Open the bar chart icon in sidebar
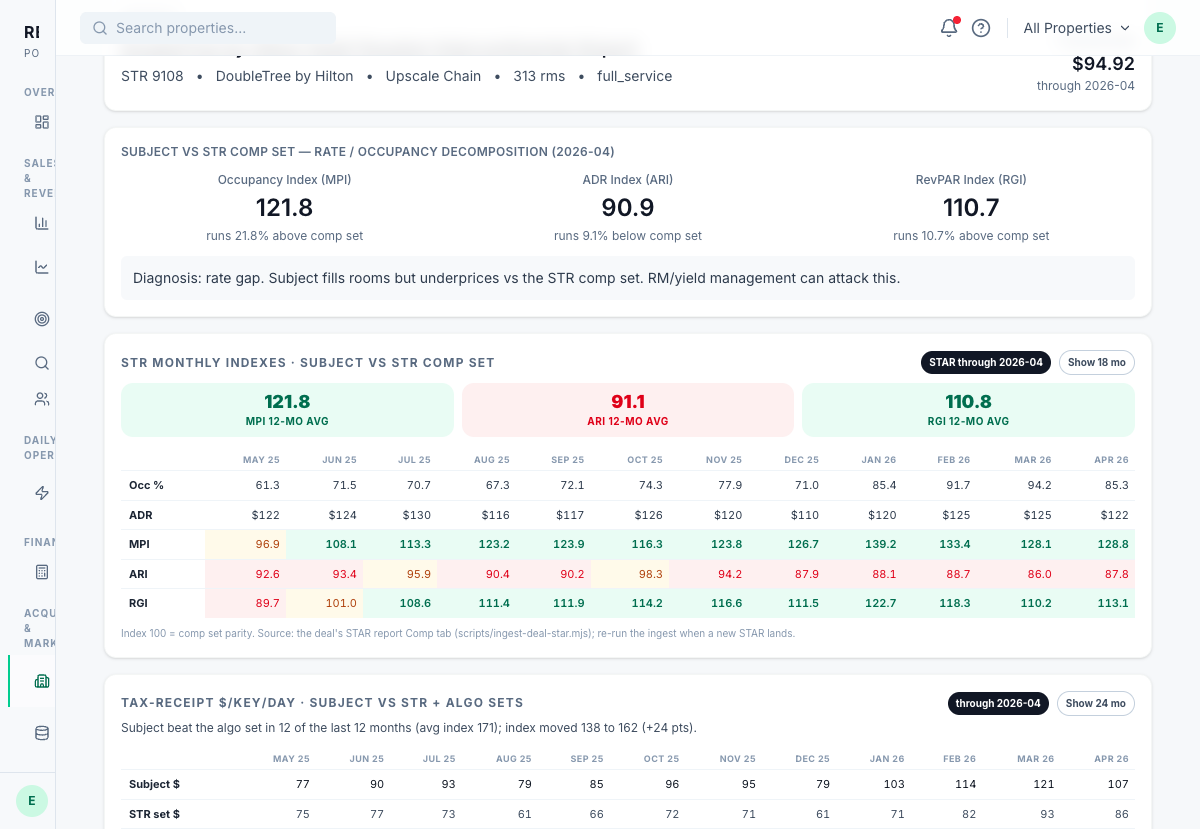 tap(41, 223)
